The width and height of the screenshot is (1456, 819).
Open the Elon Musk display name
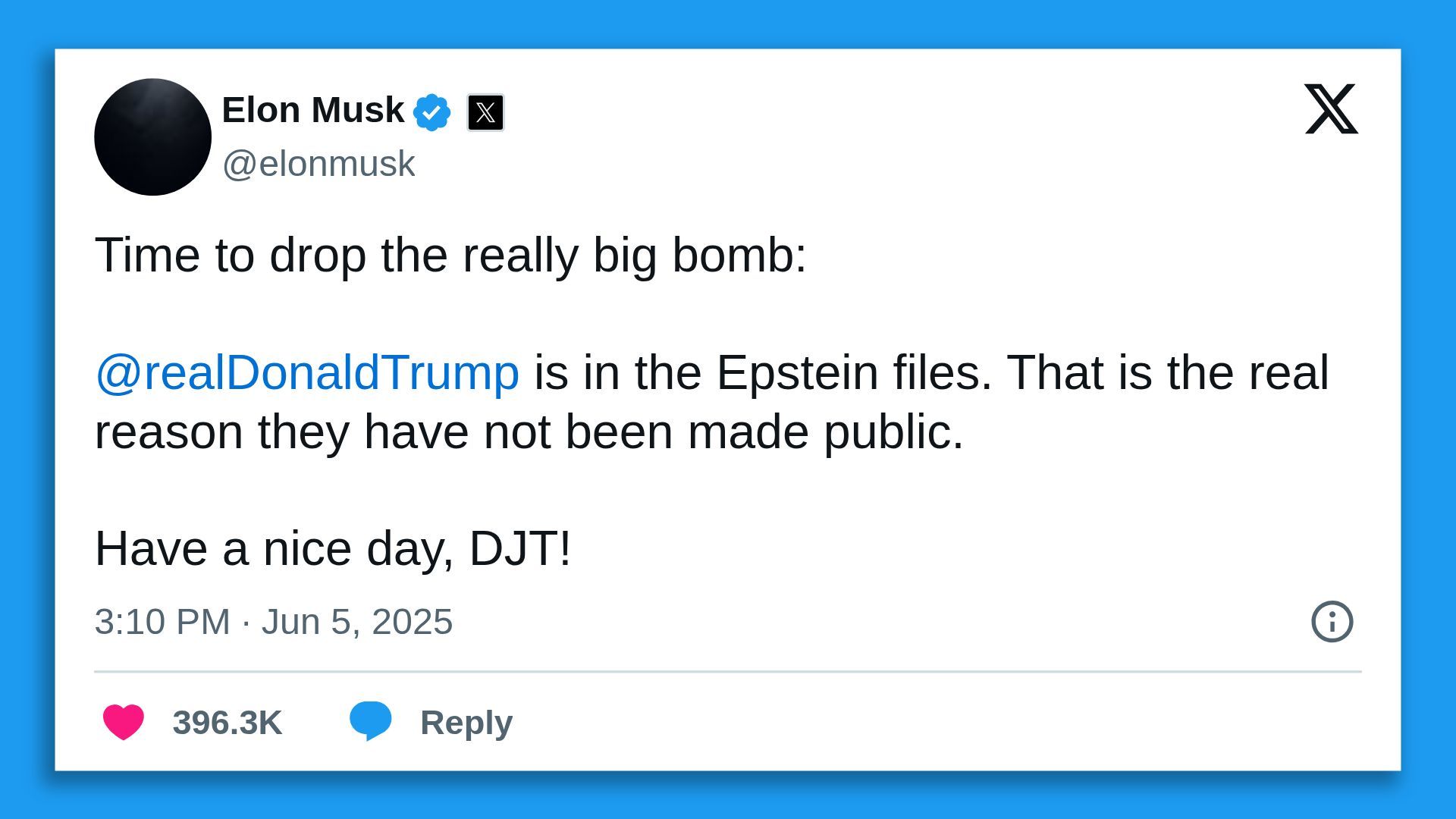coord(312,110)
